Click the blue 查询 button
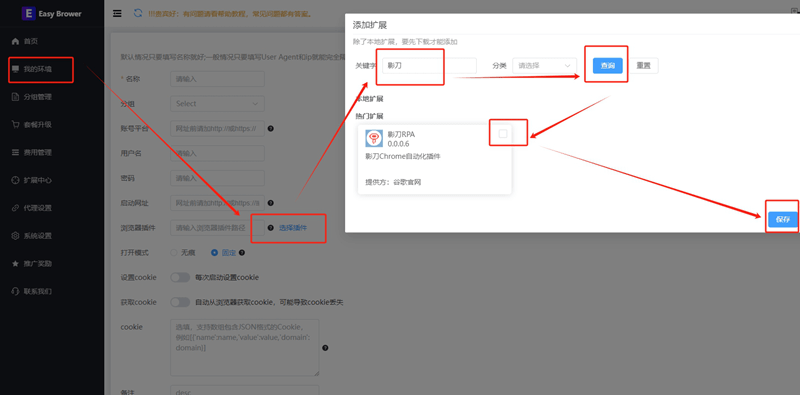The height and width of the screenshot is (395, 800). tap(608, 66)
